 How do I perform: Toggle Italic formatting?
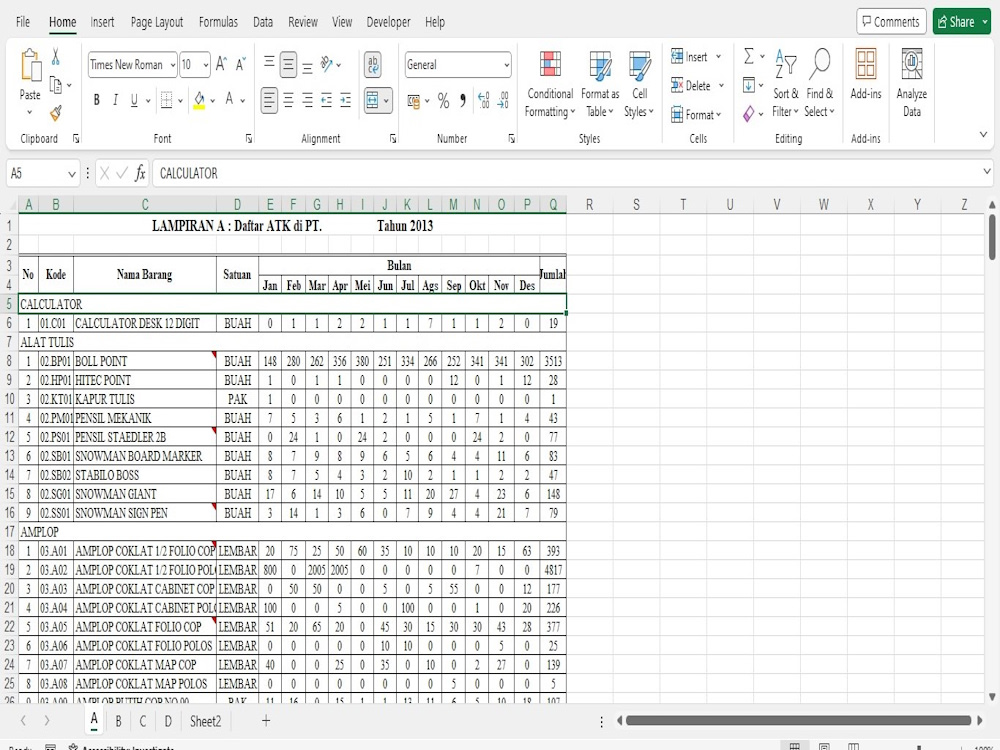click(115, 100)
